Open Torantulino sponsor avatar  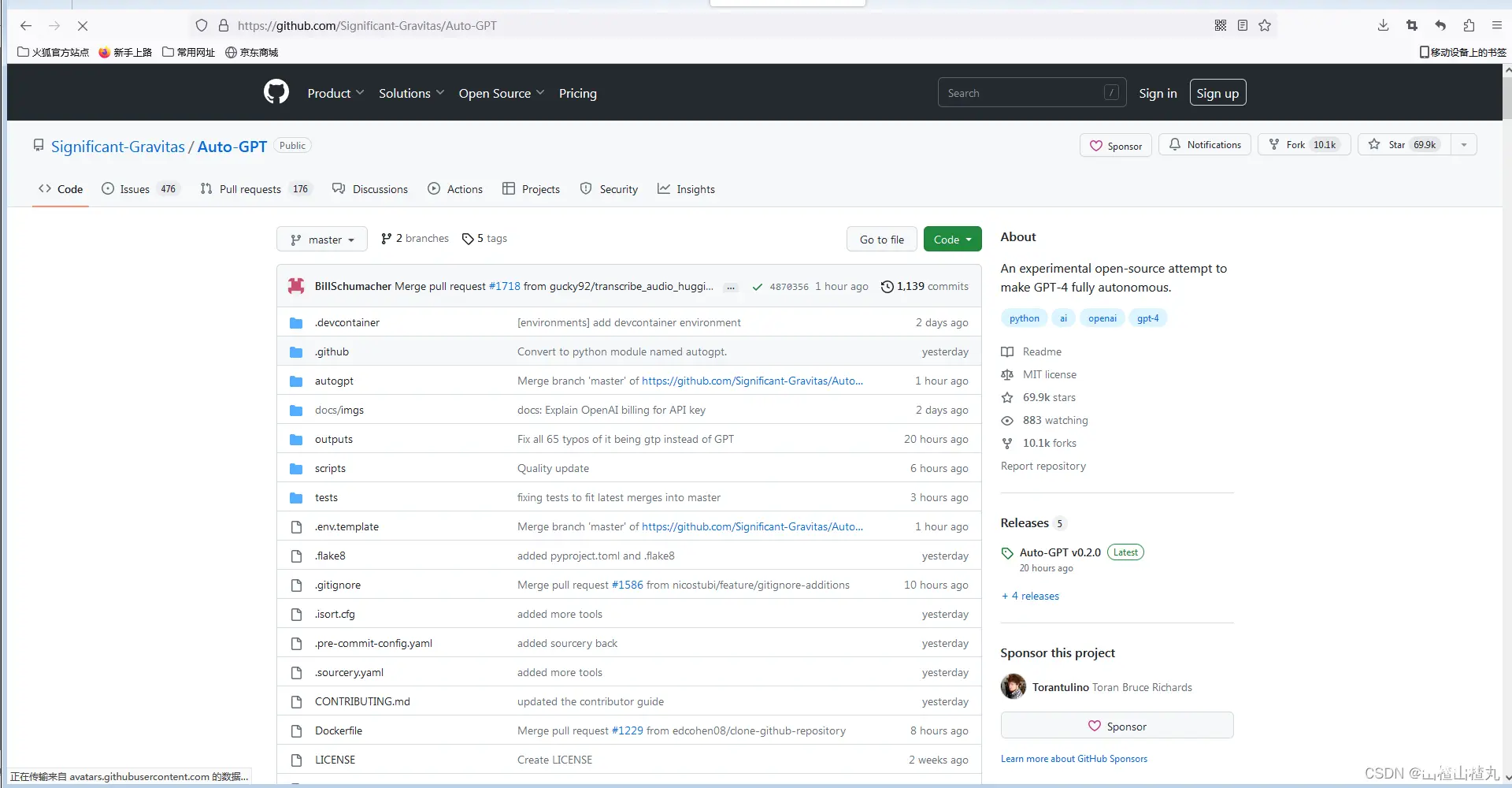(x=1014, y=686)
